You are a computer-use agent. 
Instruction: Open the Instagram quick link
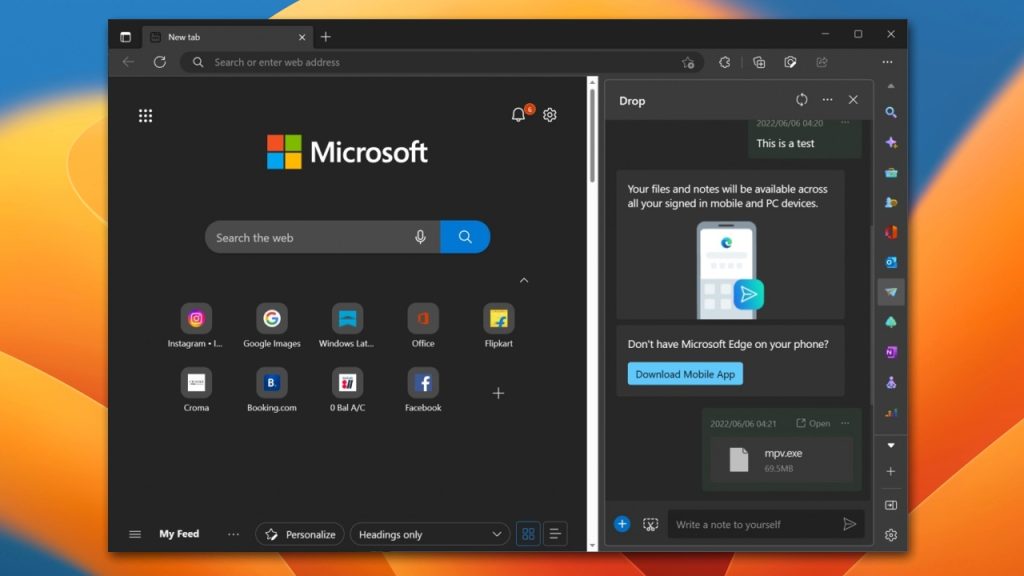(196, 326)
